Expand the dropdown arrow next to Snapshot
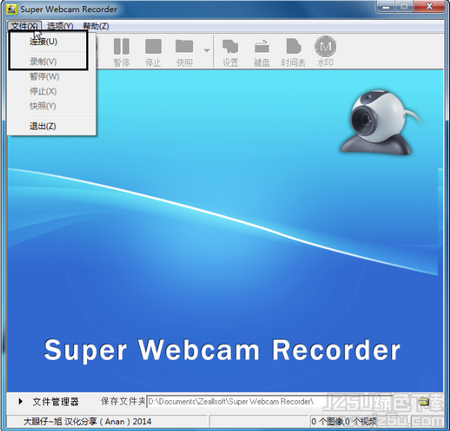 pos(207,50)
